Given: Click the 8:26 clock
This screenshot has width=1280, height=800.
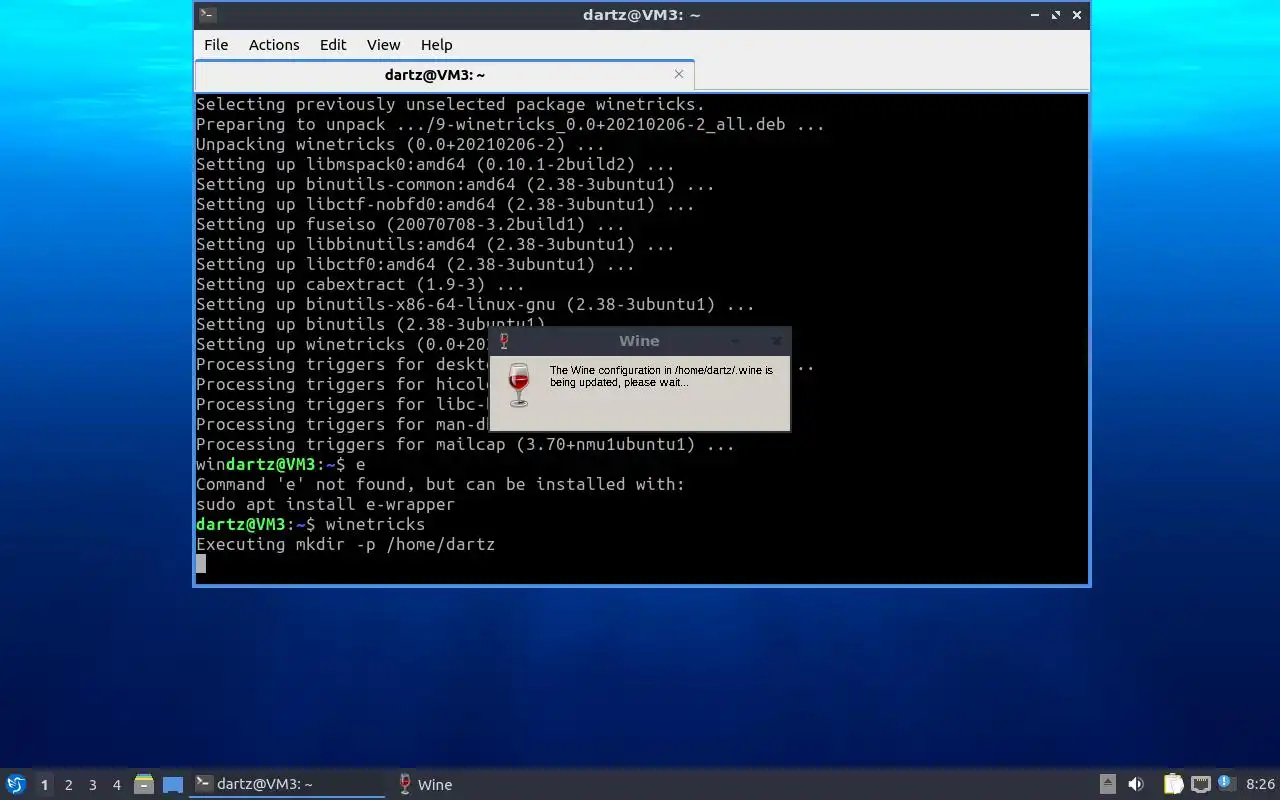Looking at the screenshot, I should [x=1260, y=785].
